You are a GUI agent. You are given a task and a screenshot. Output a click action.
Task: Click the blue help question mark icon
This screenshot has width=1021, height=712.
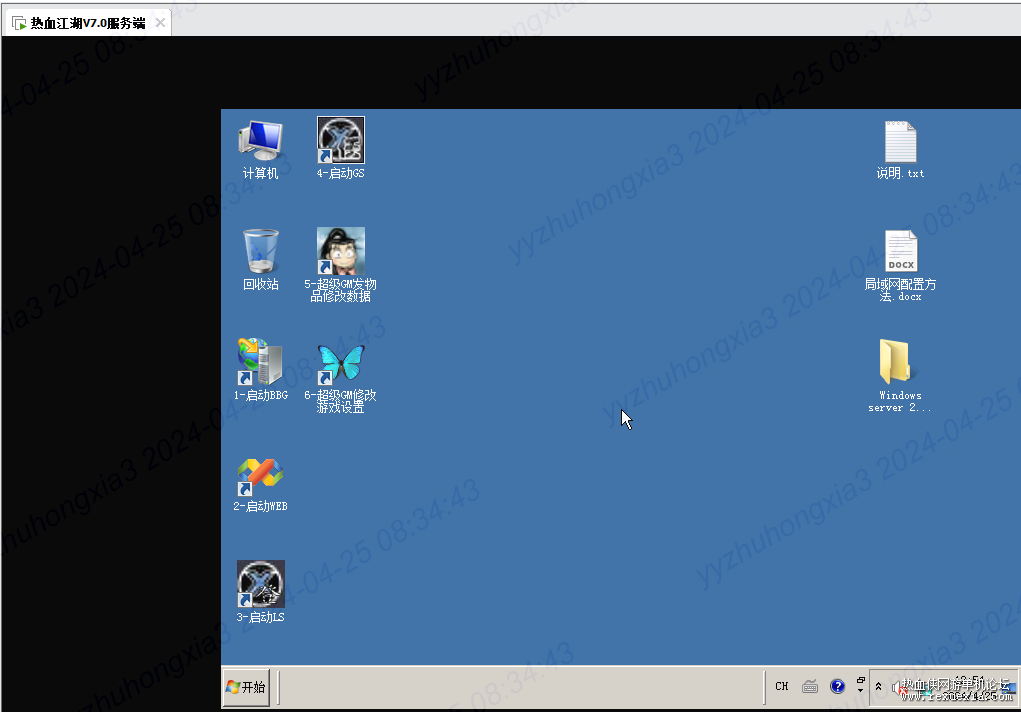coord(837,686)
